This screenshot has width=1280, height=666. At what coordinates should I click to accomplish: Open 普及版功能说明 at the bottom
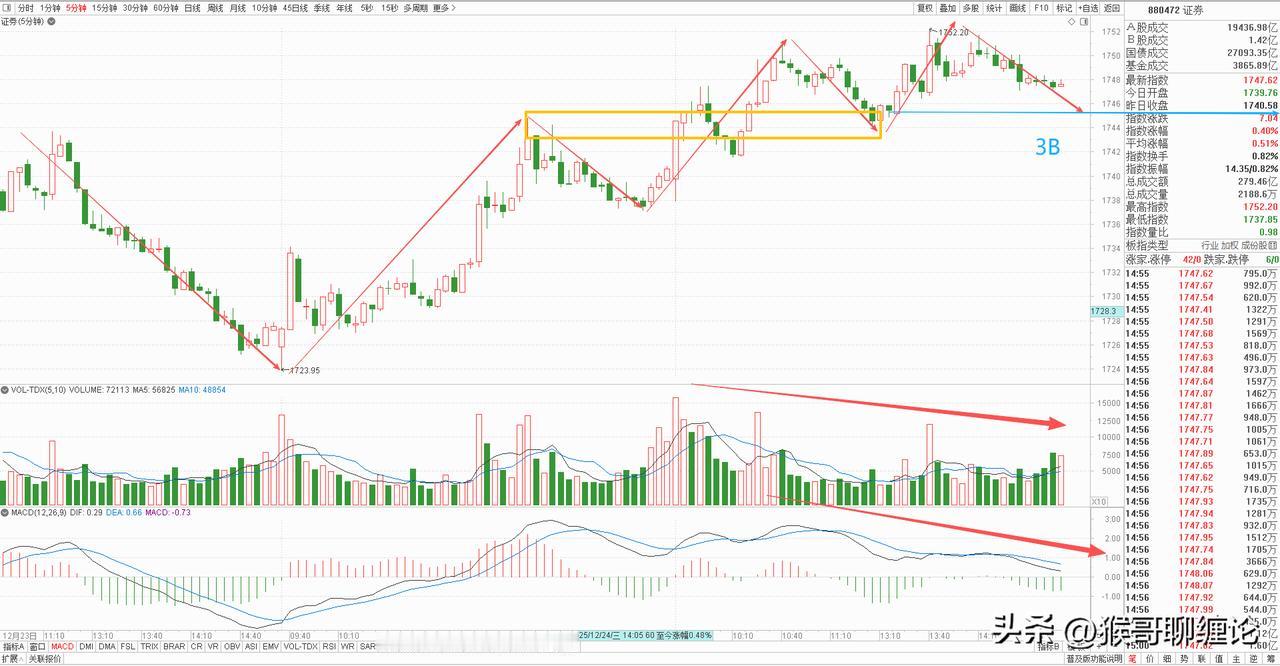1094,659
